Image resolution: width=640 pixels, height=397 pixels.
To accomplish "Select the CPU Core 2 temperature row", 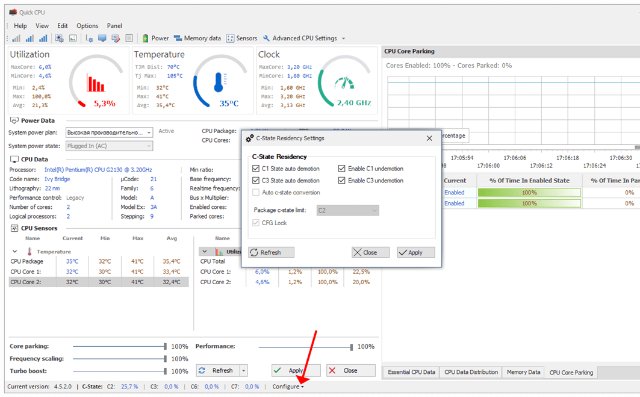I will 99,282.
